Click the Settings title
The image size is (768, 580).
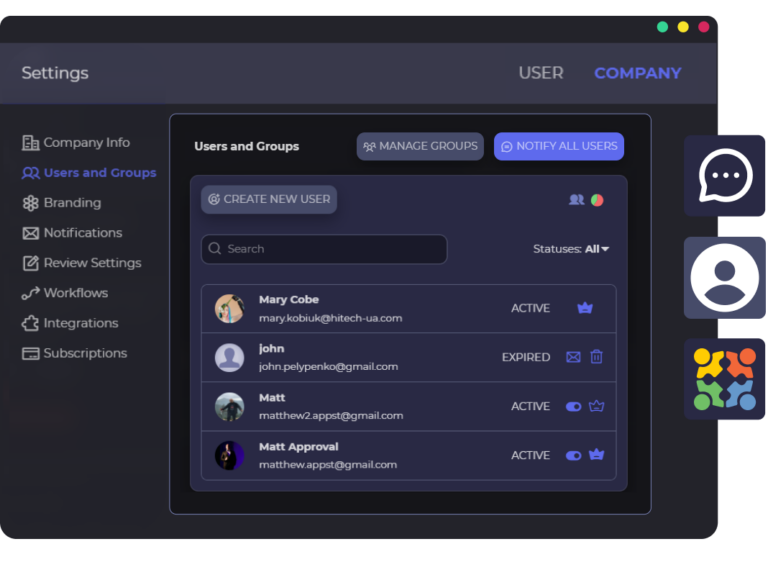coord(55,73)
